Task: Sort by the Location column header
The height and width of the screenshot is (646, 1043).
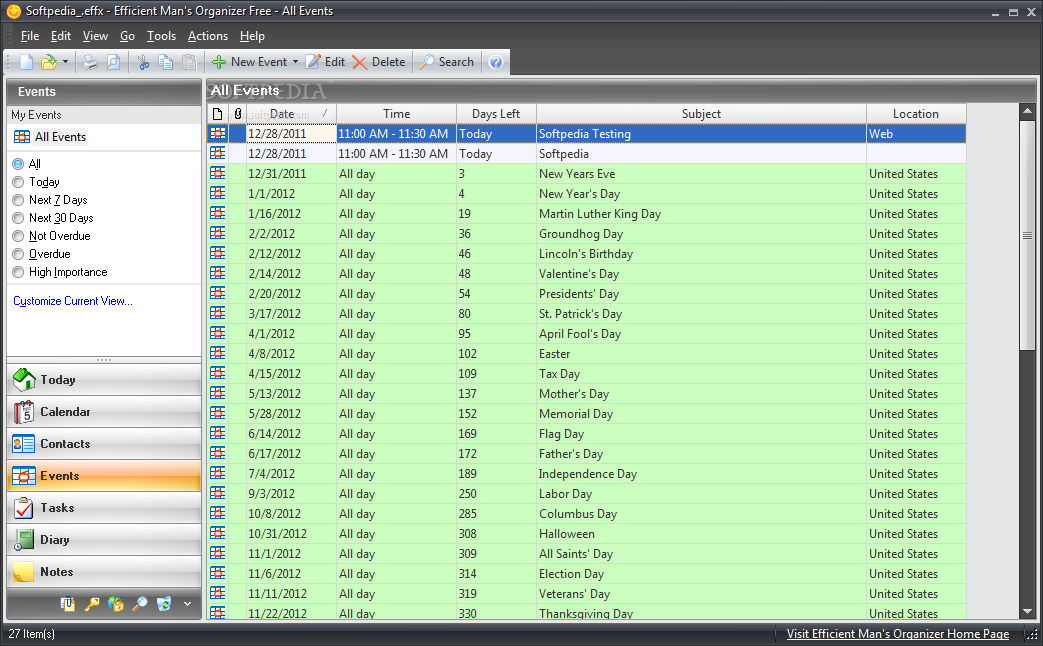Action: point(916,114)
